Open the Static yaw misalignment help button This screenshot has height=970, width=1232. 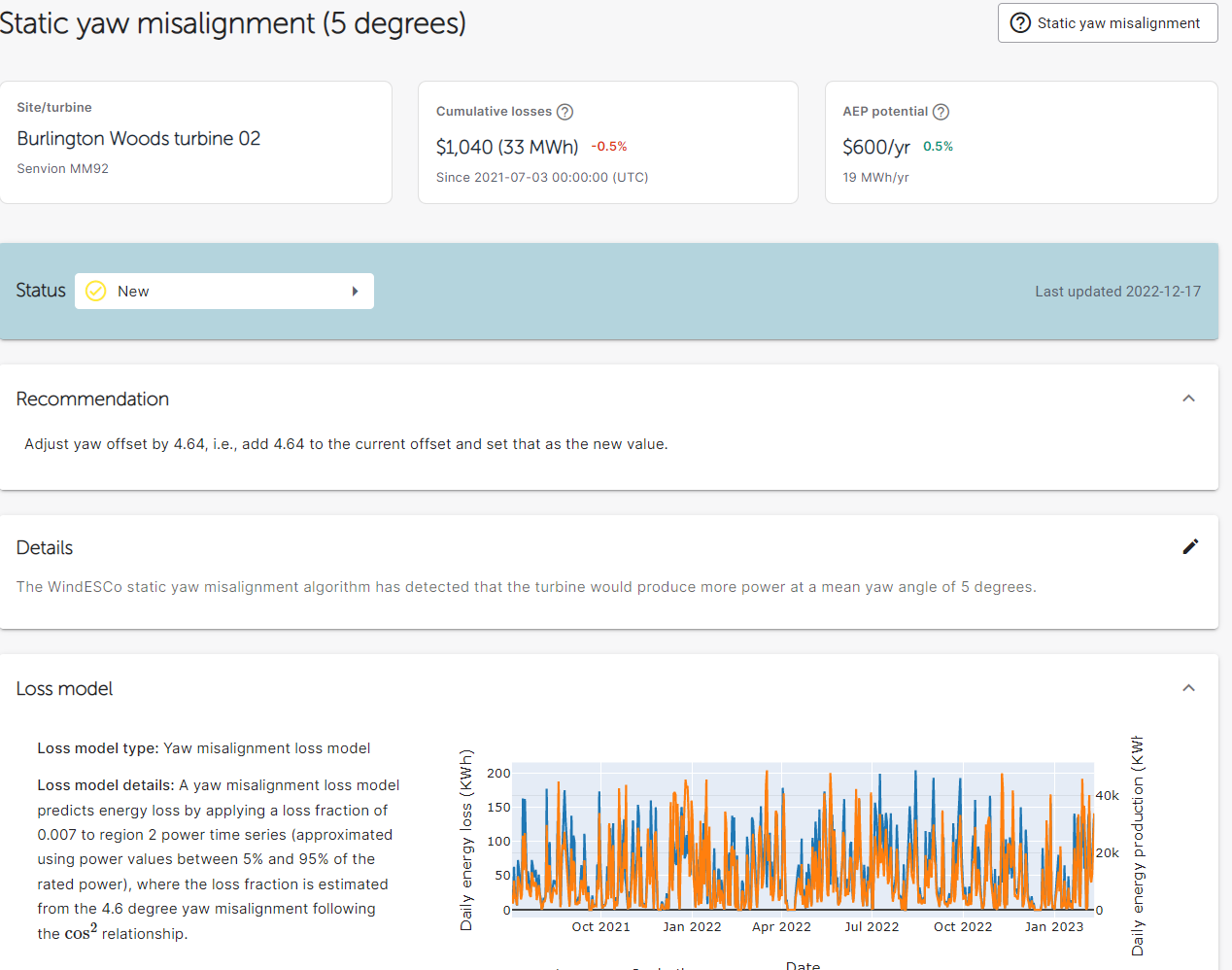coord(1108,23)
